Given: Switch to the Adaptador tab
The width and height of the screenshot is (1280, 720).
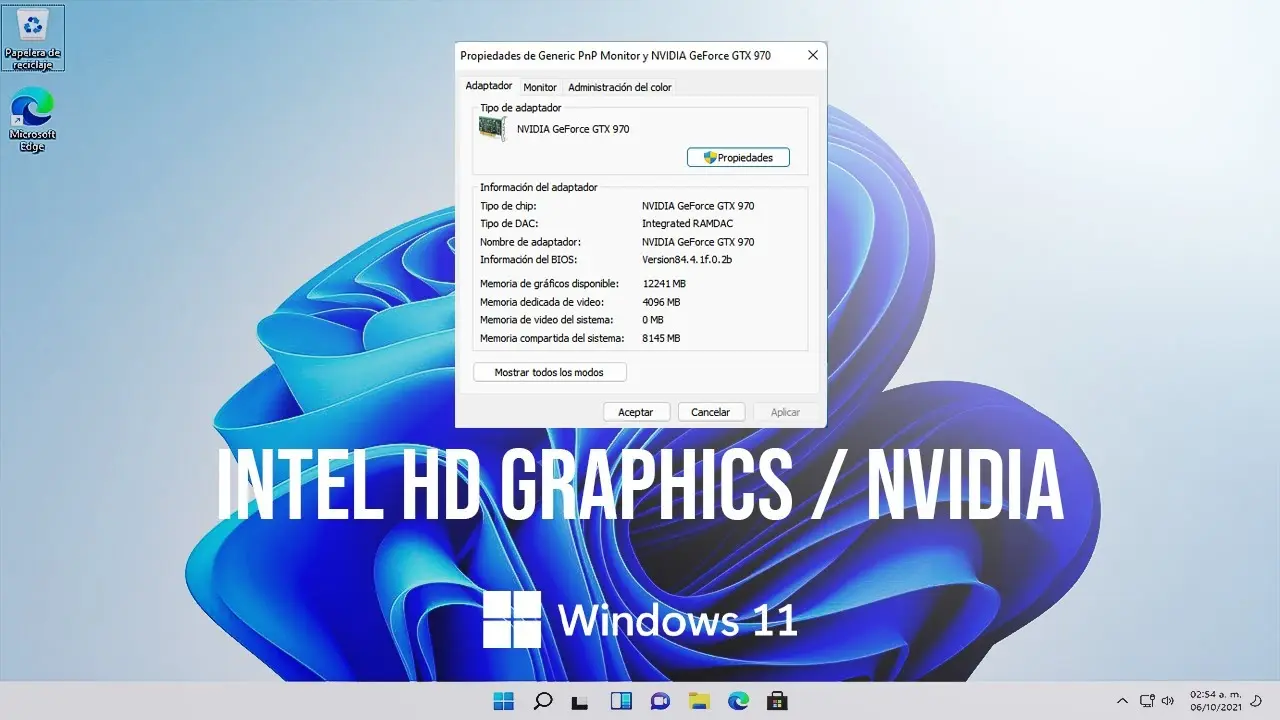Looking at the screenshot, I should 489,86.
